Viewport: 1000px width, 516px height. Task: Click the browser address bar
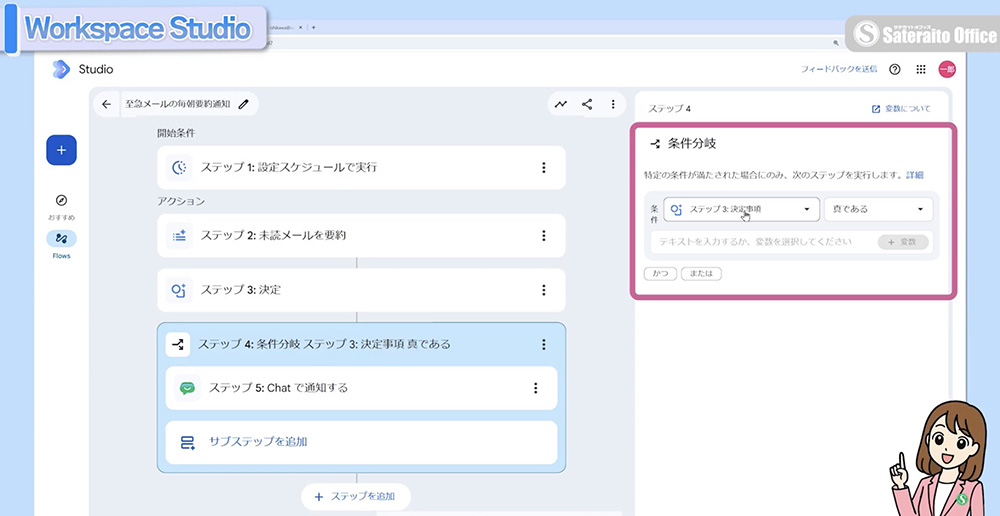pos(548,43)
